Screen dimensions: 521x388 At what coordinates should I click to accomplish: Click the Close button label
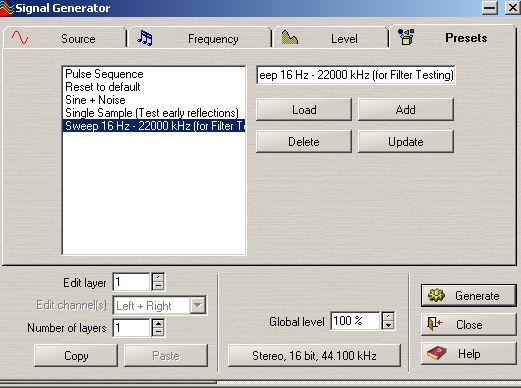click(x=469, y=325)
